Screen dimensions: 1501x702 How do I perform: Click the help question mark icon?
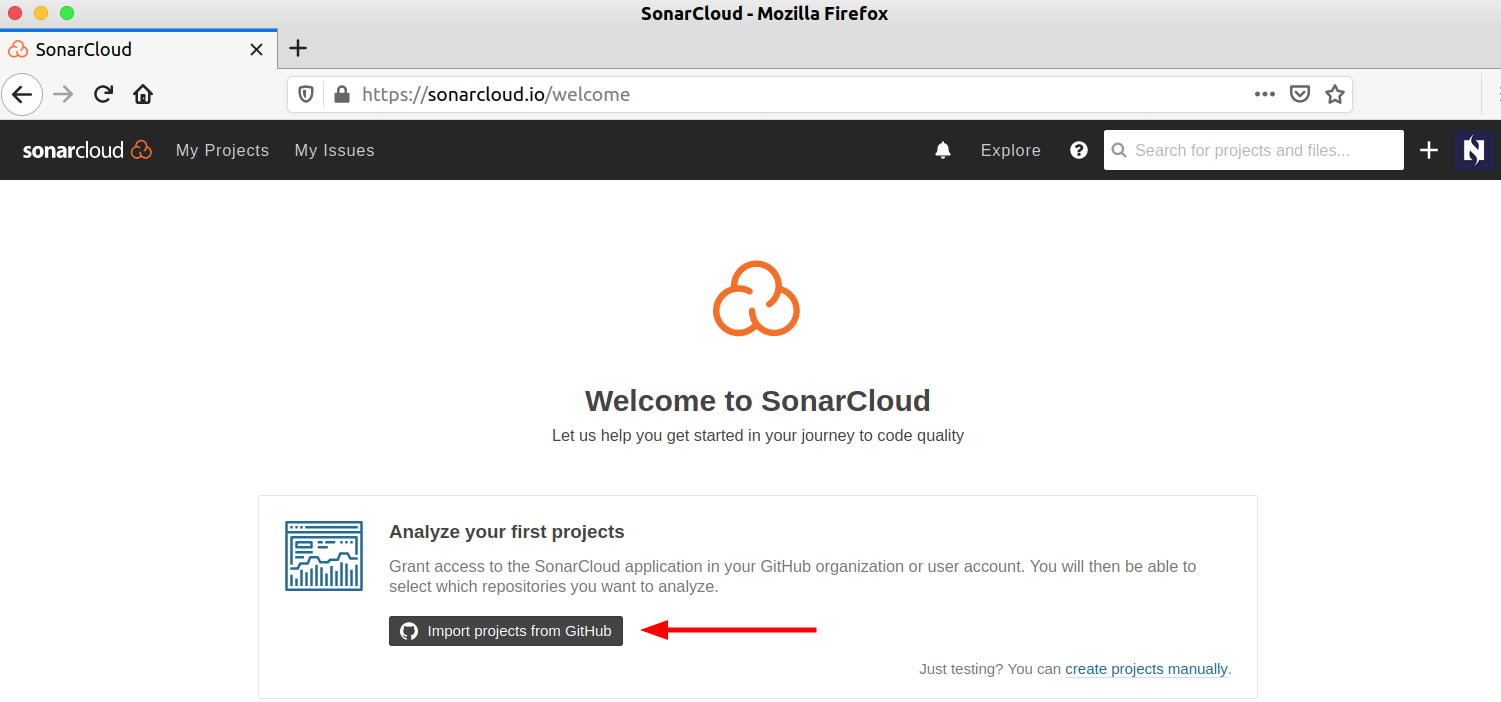click(1078, 150)
